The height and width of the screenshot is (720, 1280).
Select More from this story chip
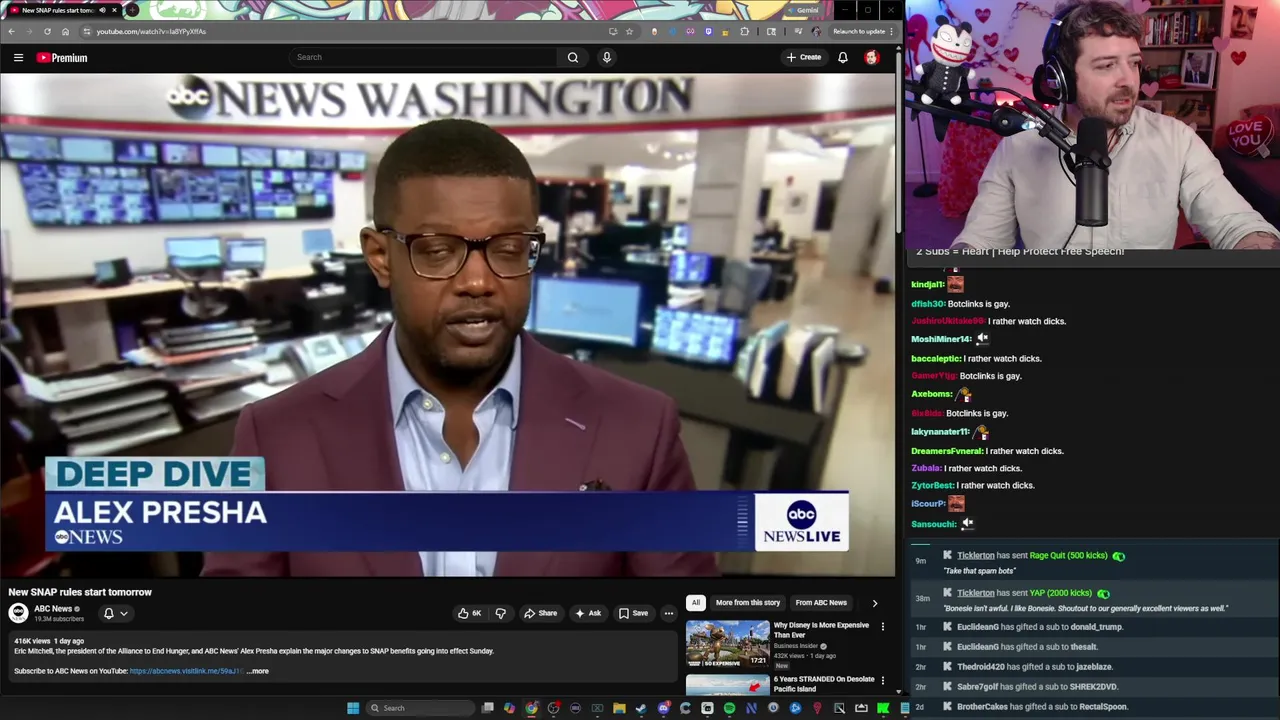(747, 603)
